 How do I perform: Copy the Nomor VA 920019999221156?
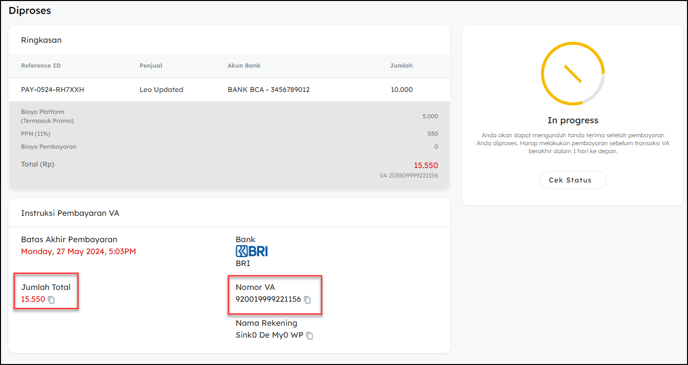pos(308,300)
